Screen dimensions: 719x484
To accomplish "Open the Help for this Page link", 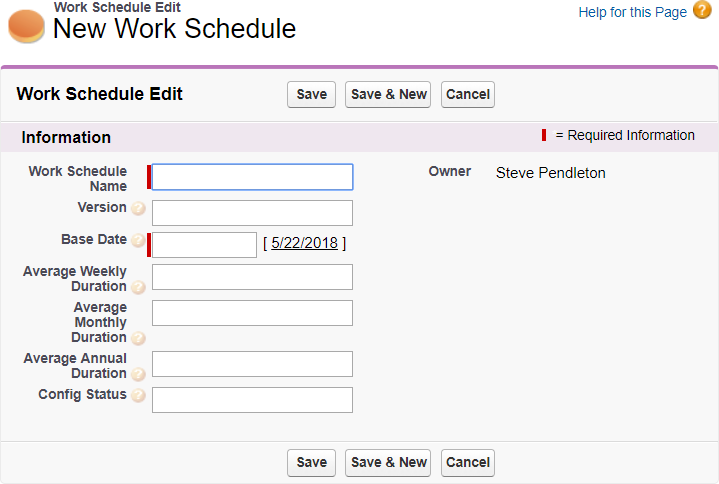I will pyautogui.click(x=632, y=12).
